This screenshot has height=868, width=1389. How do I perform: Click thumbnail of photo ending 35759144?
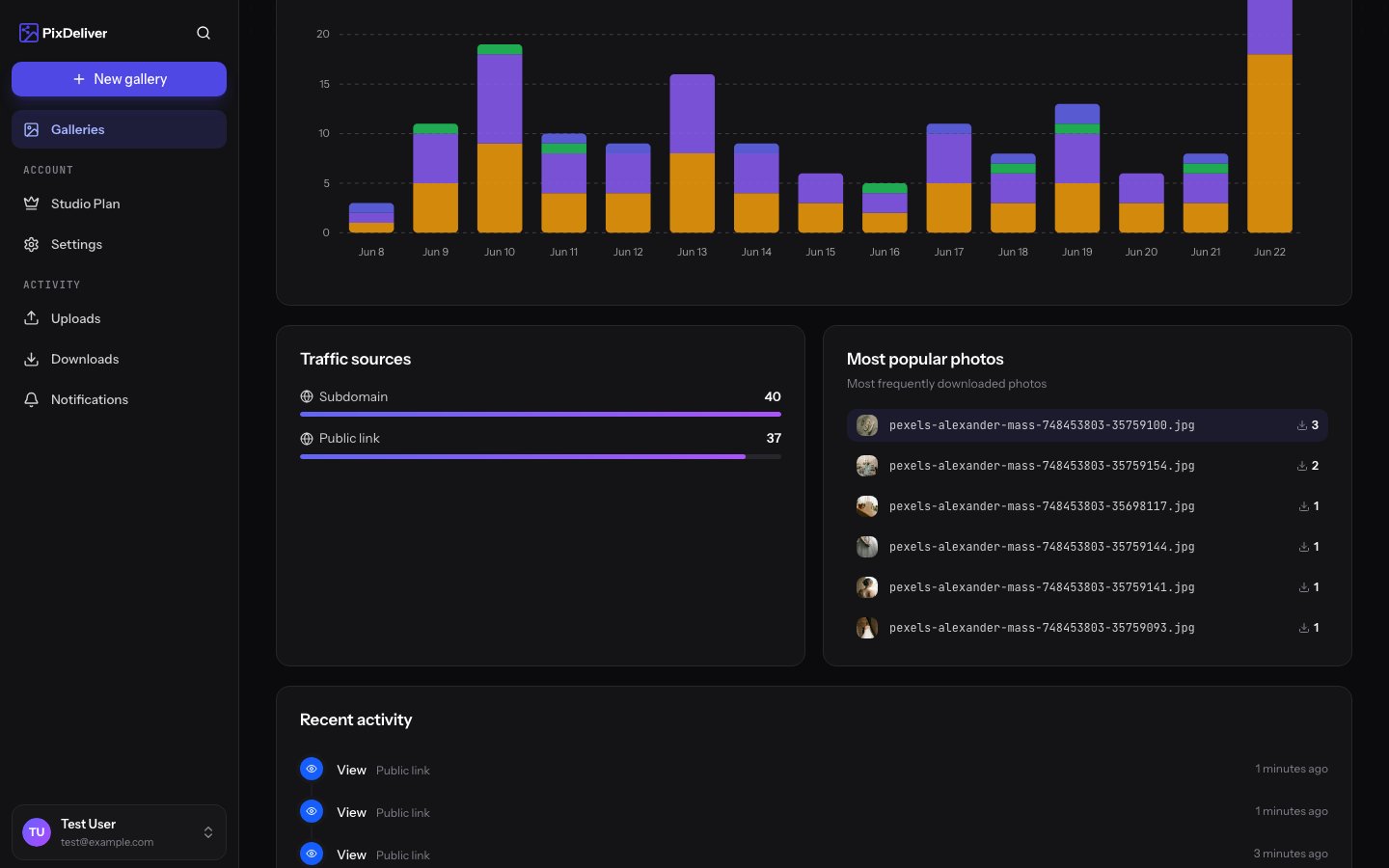pos(867,547)
